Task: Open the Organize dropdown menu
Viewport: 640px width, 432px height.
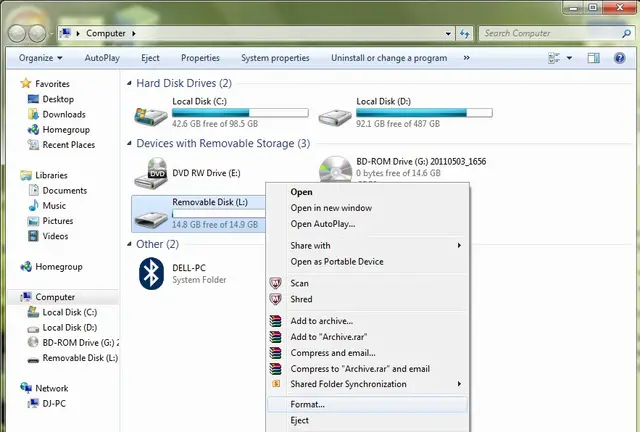Action: pyautogui.click(x=40, y=58)
